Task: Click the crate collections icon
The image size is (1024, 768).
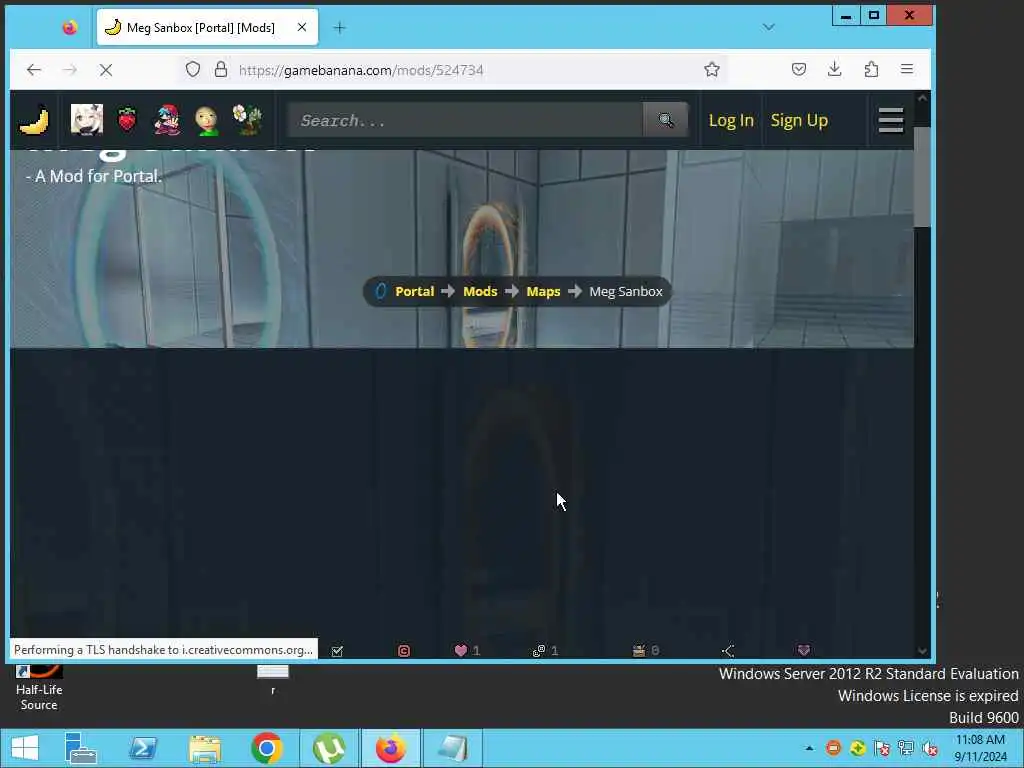Action: pos(639,650)
